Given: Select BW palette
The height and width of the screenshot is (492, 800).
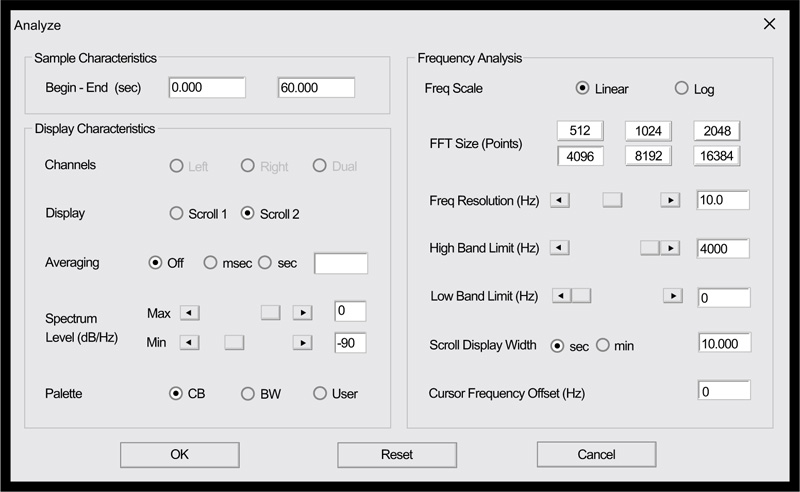Looking at the screenshot, I should click(247, 393).
